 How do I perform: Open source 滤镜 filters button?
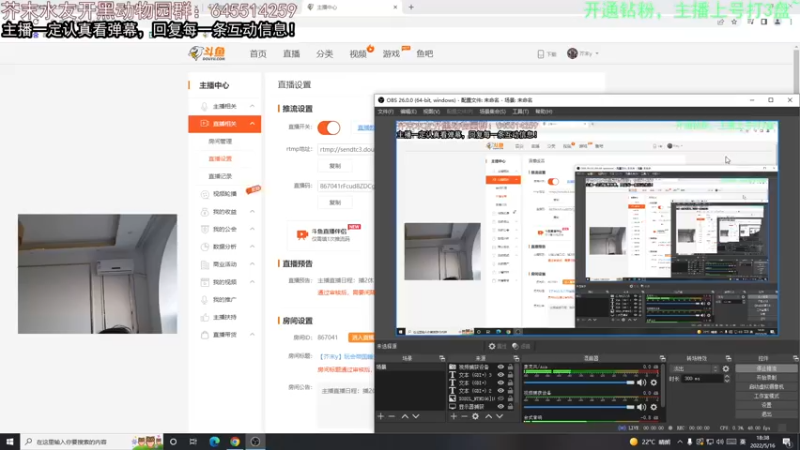(x=521, y=346)
